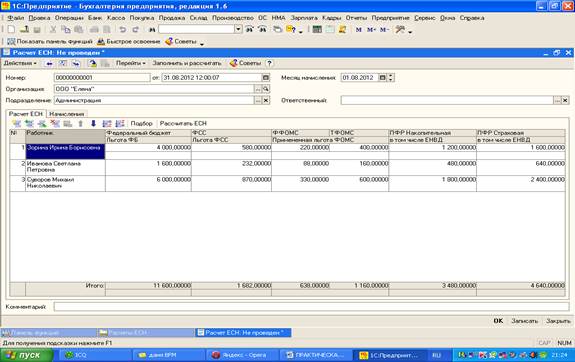Clear the Подразделение field with X icon

[x=266, y=100]
